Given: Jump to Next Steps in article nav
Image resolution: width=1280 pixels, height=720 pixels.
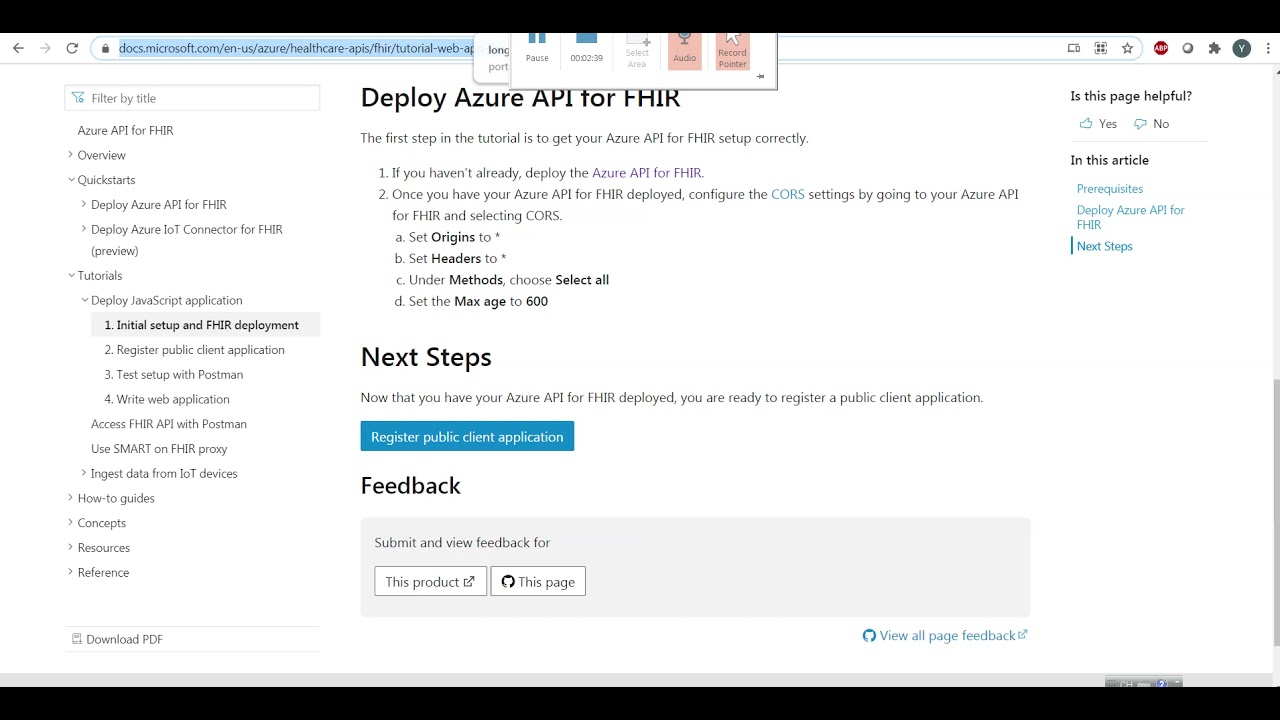Looking at the screenshot, I should 1105,246.
